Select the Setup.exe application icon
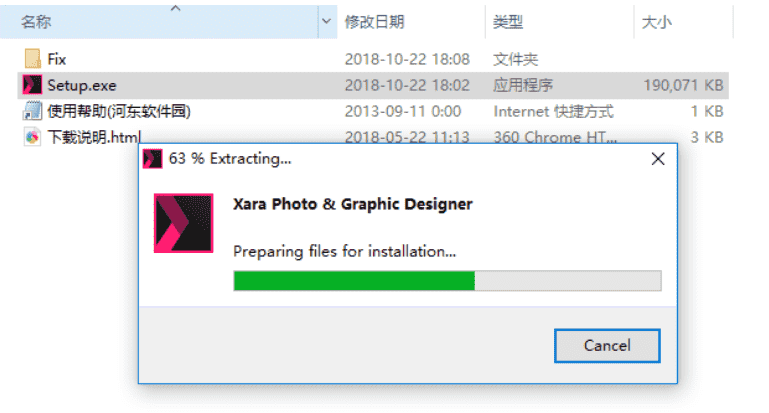This screenshot has width=769, height=413. point(32,85)
